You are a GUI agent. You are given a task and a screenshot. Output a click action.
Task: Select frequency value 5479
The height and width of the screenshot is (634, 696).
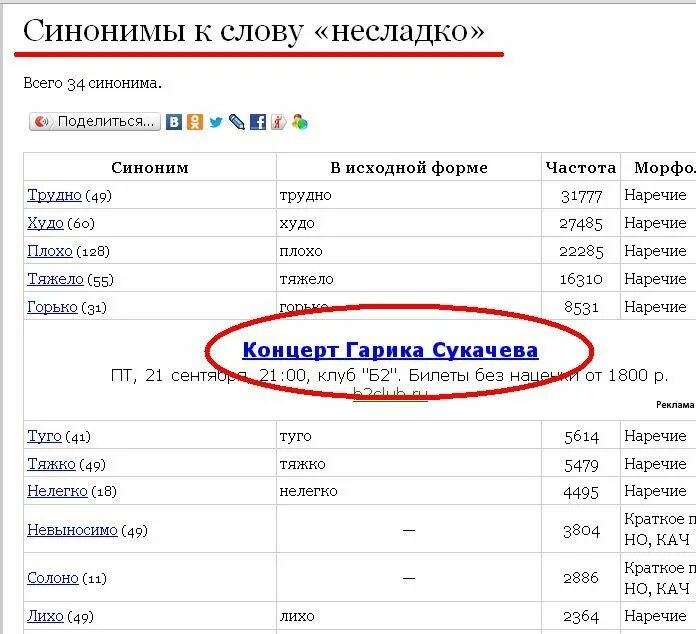[x=581, y=465]
